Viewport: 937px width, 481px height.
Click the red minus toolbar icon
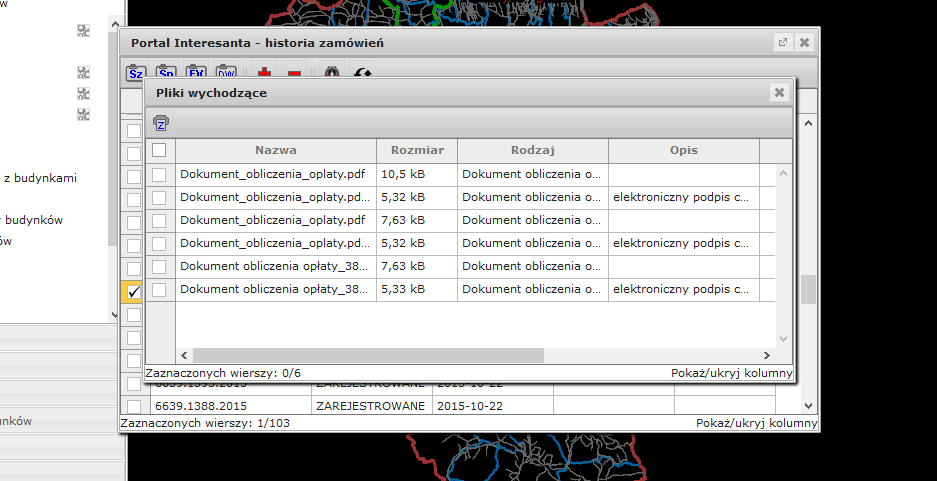coord(294,73)
